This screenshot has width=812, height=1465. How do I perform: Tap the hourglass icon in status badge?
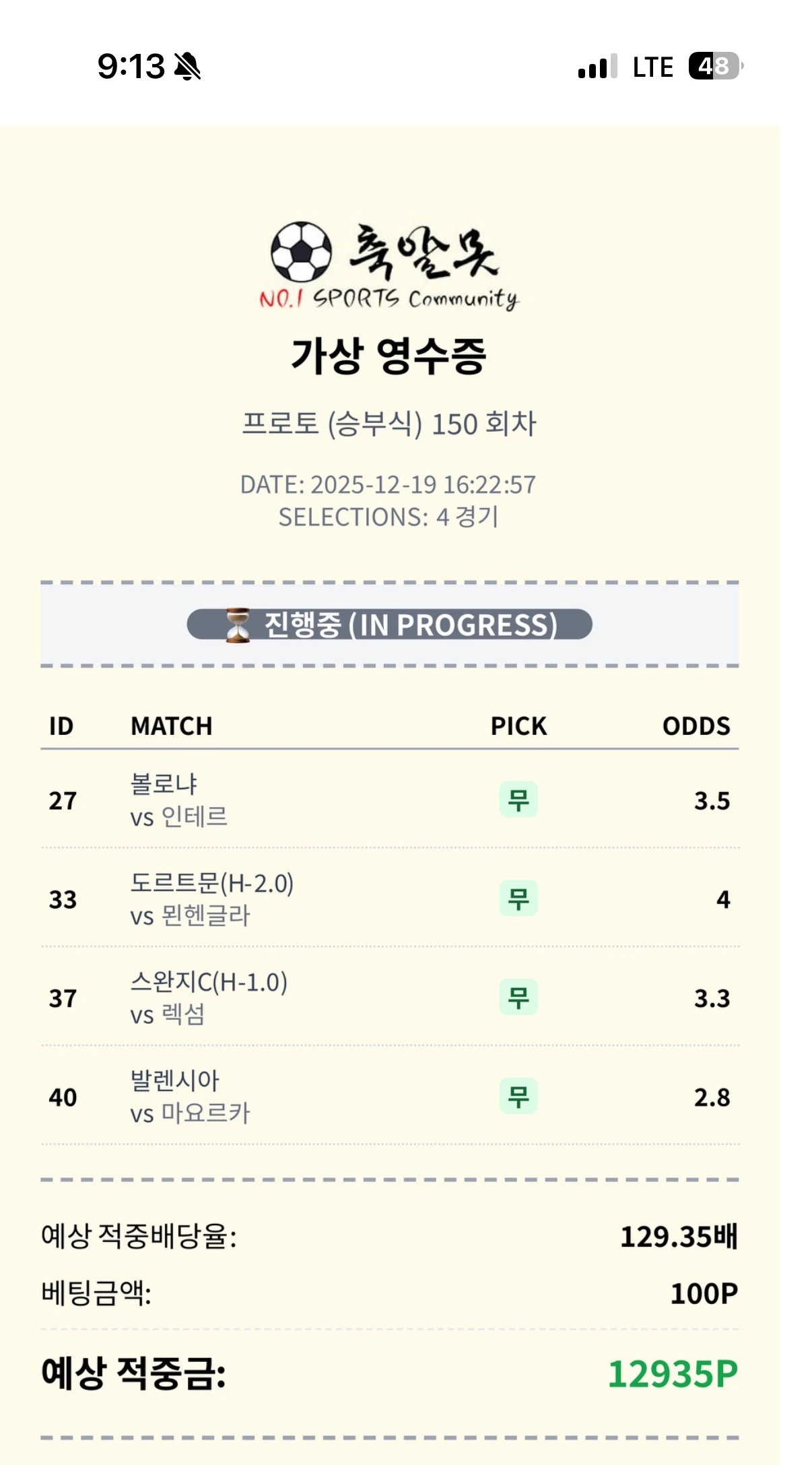[x=237, y=625]
